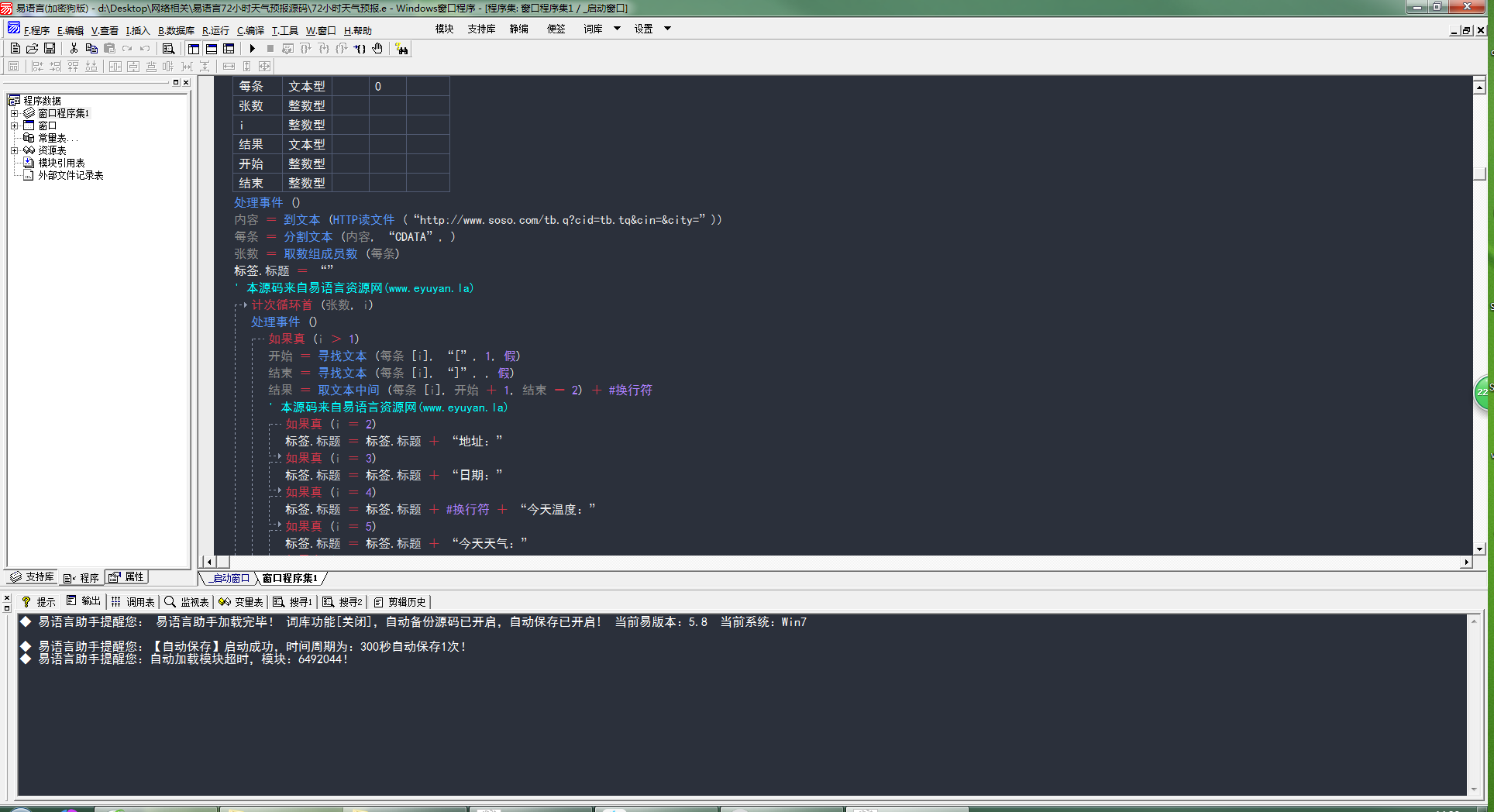The height and width of the screenshot is (812, 1494).
Task: Close the left program tree panel
Action: point(186,82)
